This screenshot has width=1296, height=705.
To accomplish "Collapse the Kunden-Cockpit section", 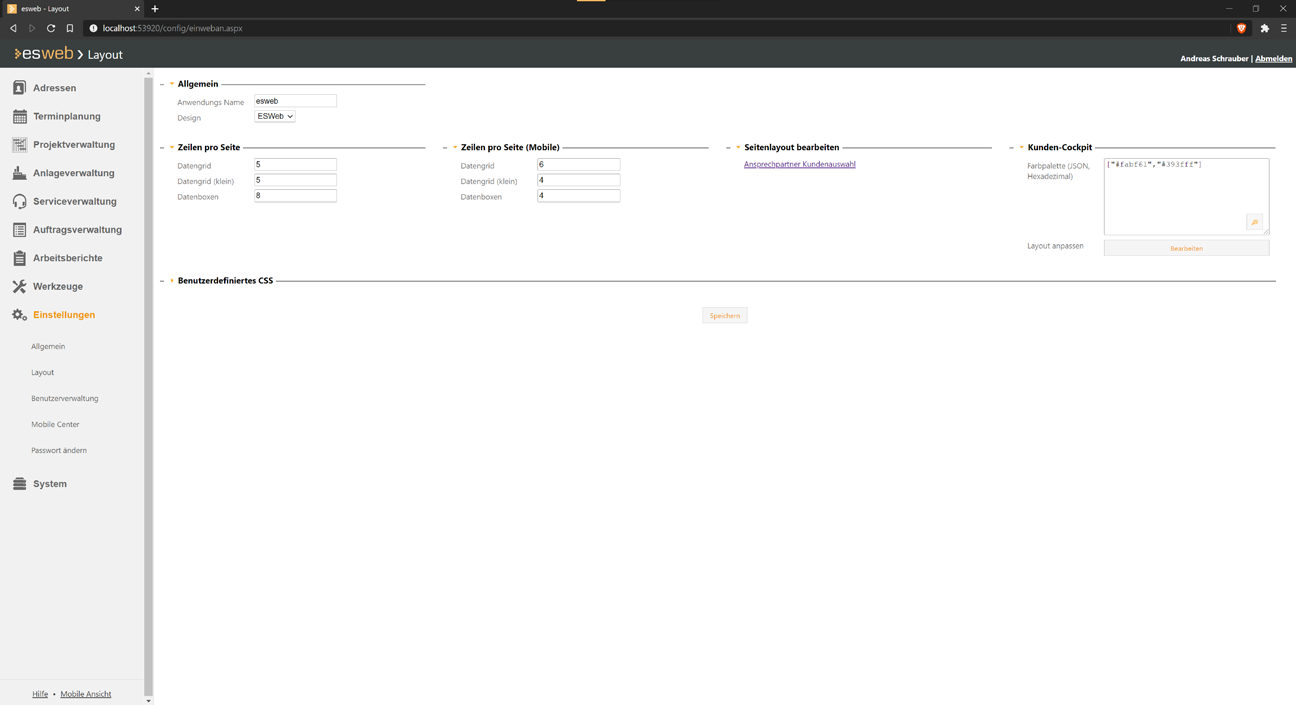I will click(x=1022, y=147).
